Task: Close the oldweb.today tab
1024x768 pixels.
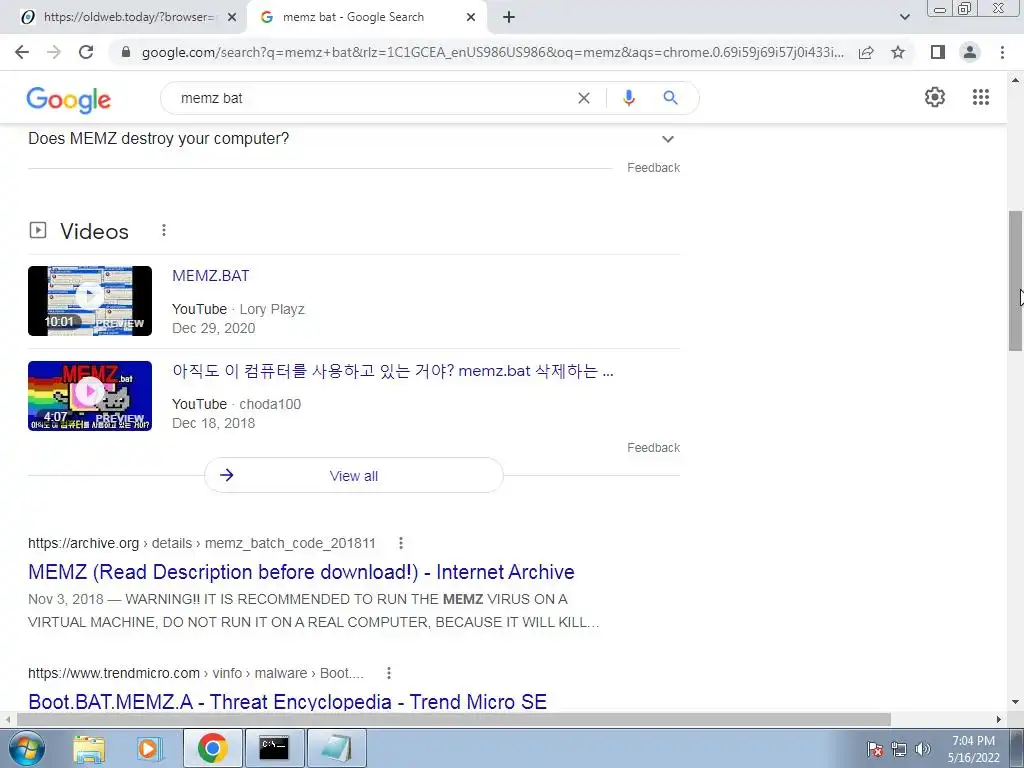Action: (x=232, y=18)
